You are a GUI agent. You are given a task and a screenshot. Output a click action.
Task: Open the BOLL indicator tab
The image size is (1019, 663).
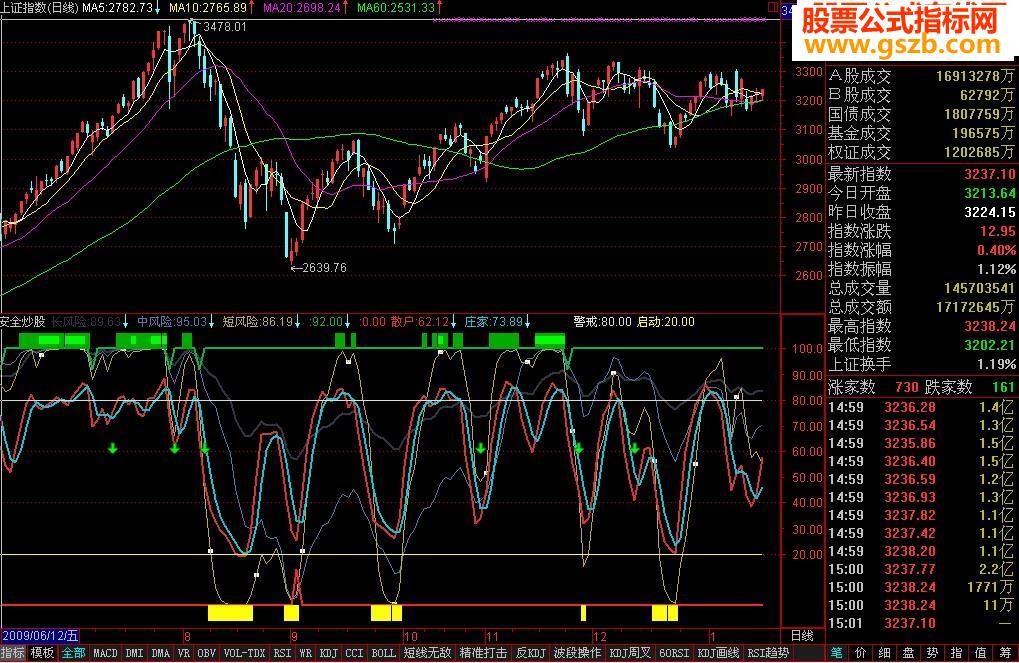(383, 653)
